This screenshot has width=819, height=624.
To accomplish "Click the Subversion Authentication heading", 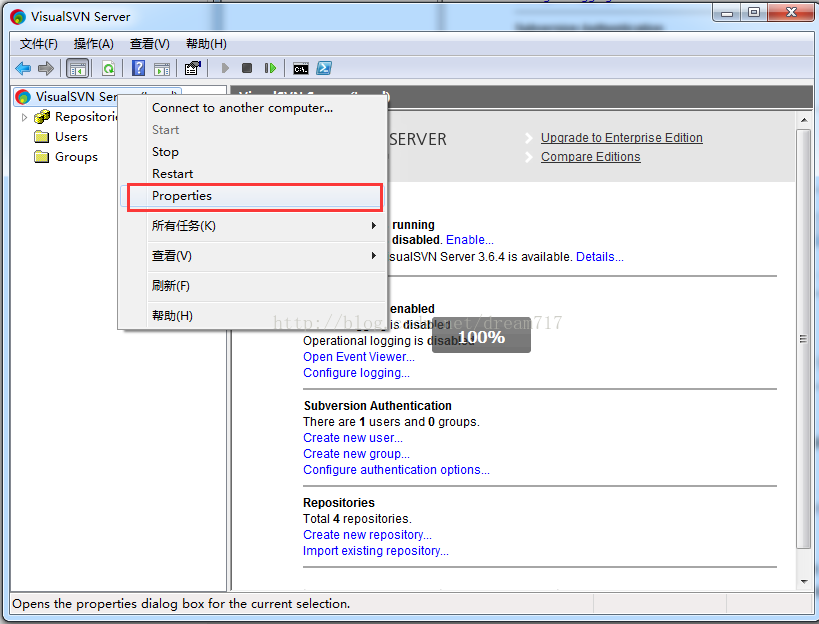I will (x=378, y=406).
